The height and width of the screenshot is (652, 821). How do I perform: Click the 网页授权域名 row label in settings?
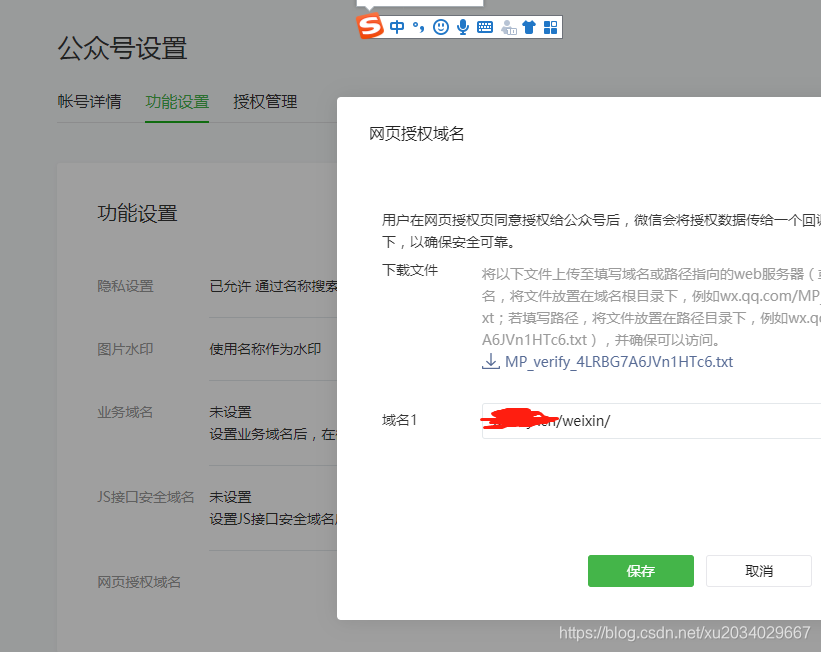click(x=139, y=582)
